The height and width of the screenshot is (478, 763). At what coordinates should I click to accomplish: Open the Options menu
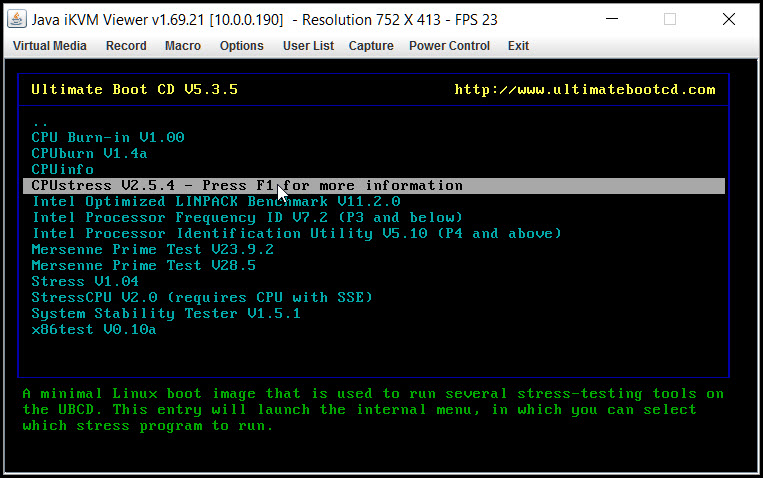(x=241, y=46)
